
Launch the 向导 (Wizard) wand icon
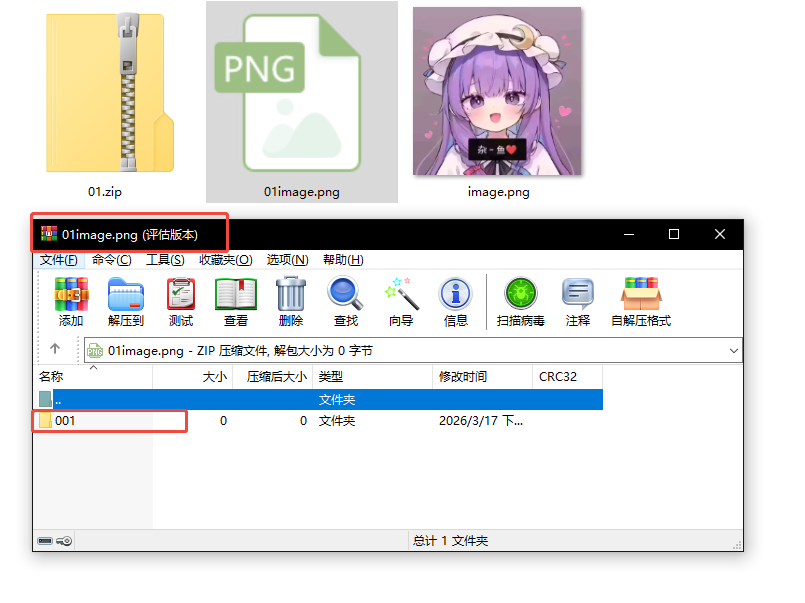(401, 295)
